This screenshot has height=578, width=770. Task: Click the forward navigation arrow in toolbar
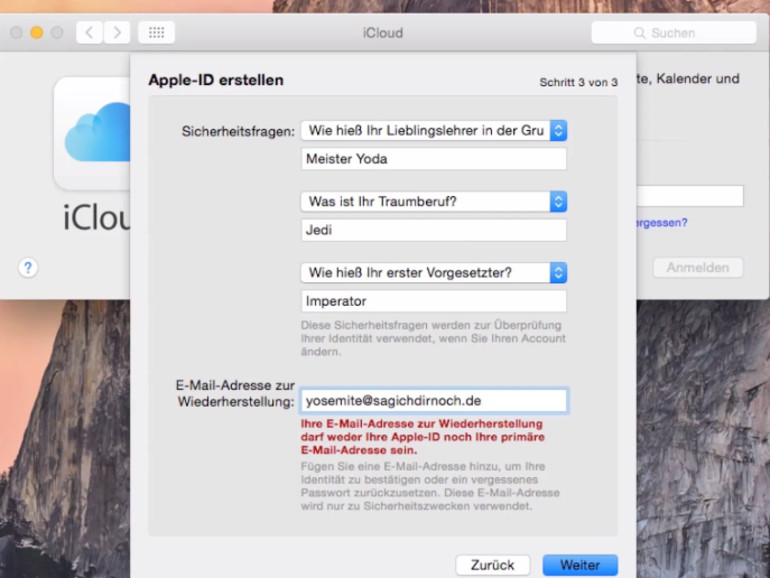tap(117, 33)
